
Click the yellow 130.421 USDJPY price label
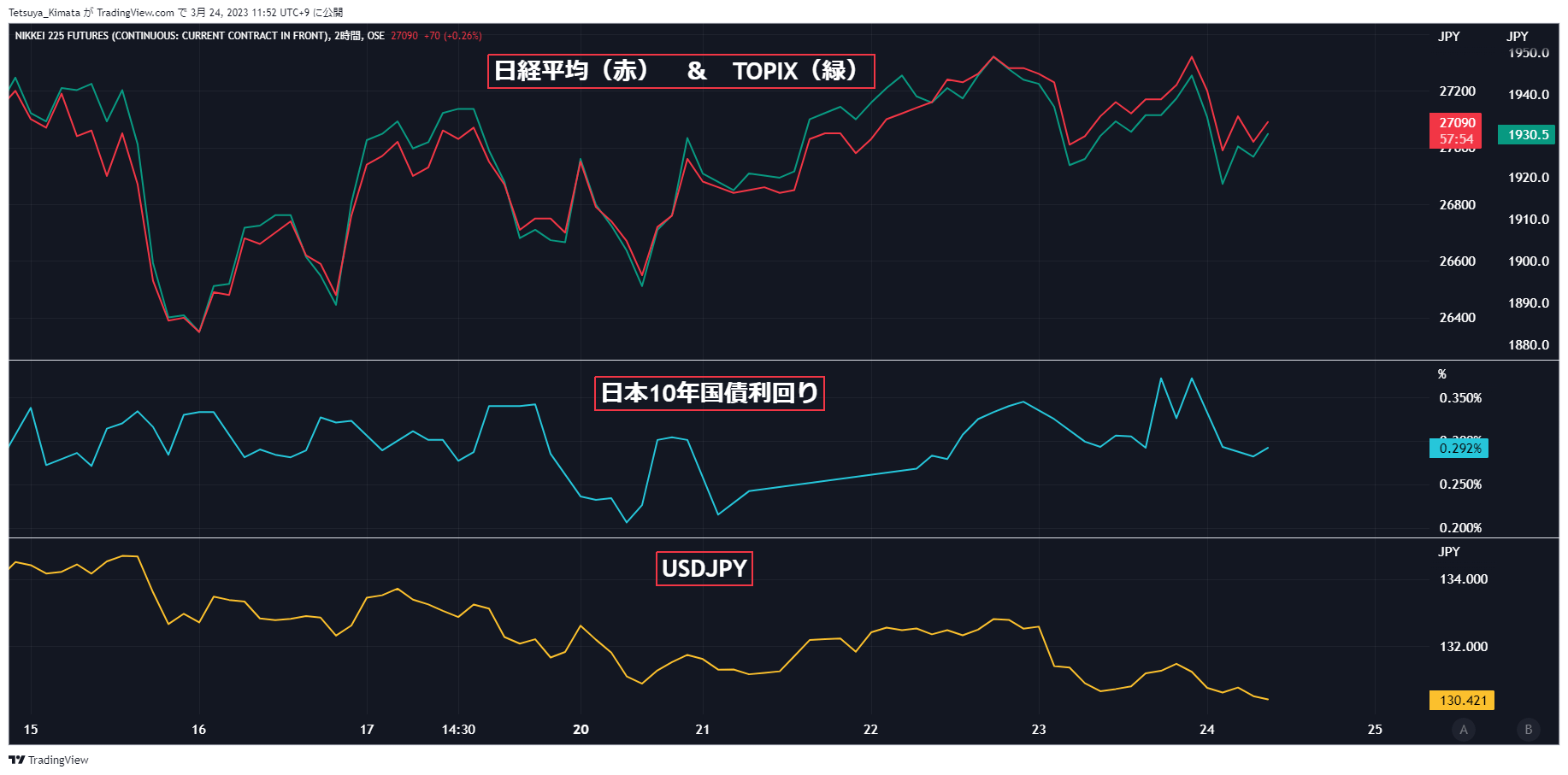click(1462, 701)
